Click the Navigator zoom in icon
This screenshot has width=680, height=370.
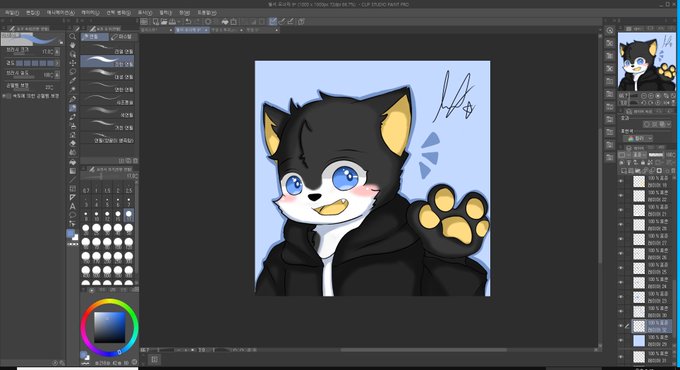651,96
